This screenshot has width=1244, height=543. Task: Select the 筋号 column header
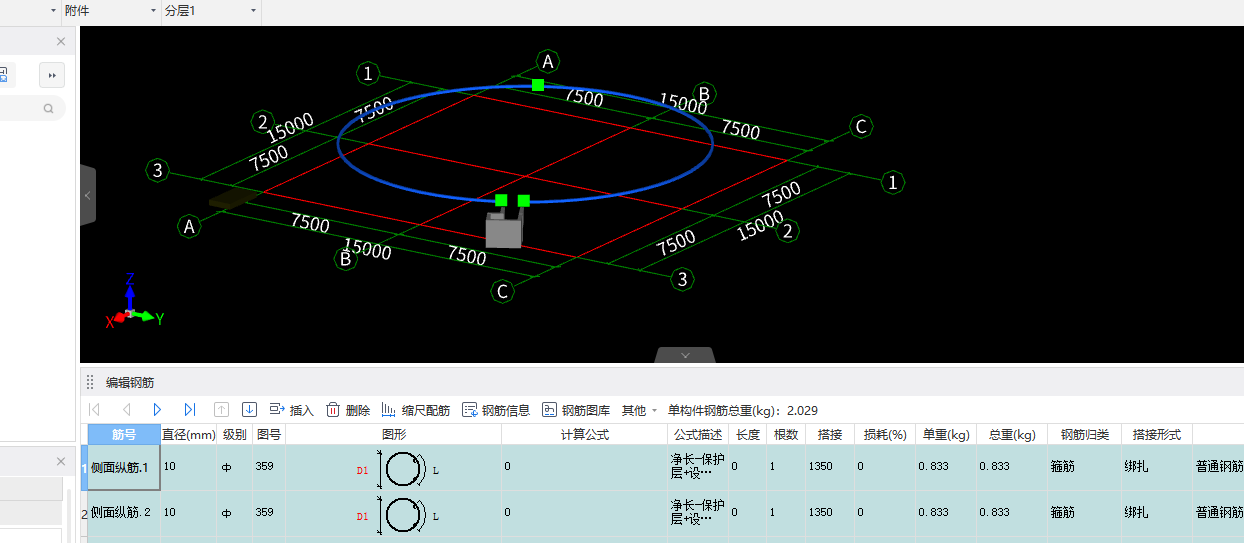(x=124, y=434)
